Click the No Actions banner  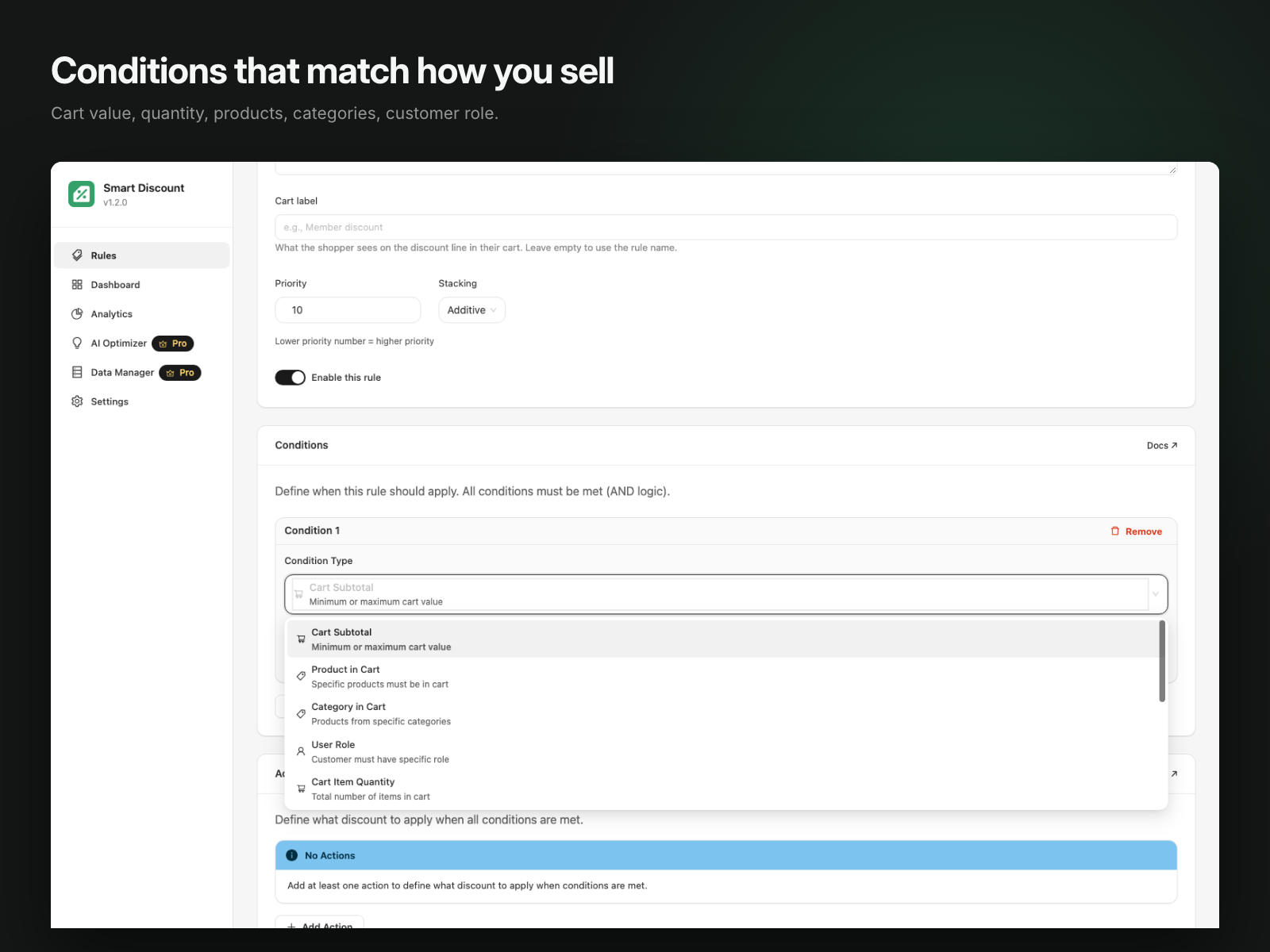725,855
